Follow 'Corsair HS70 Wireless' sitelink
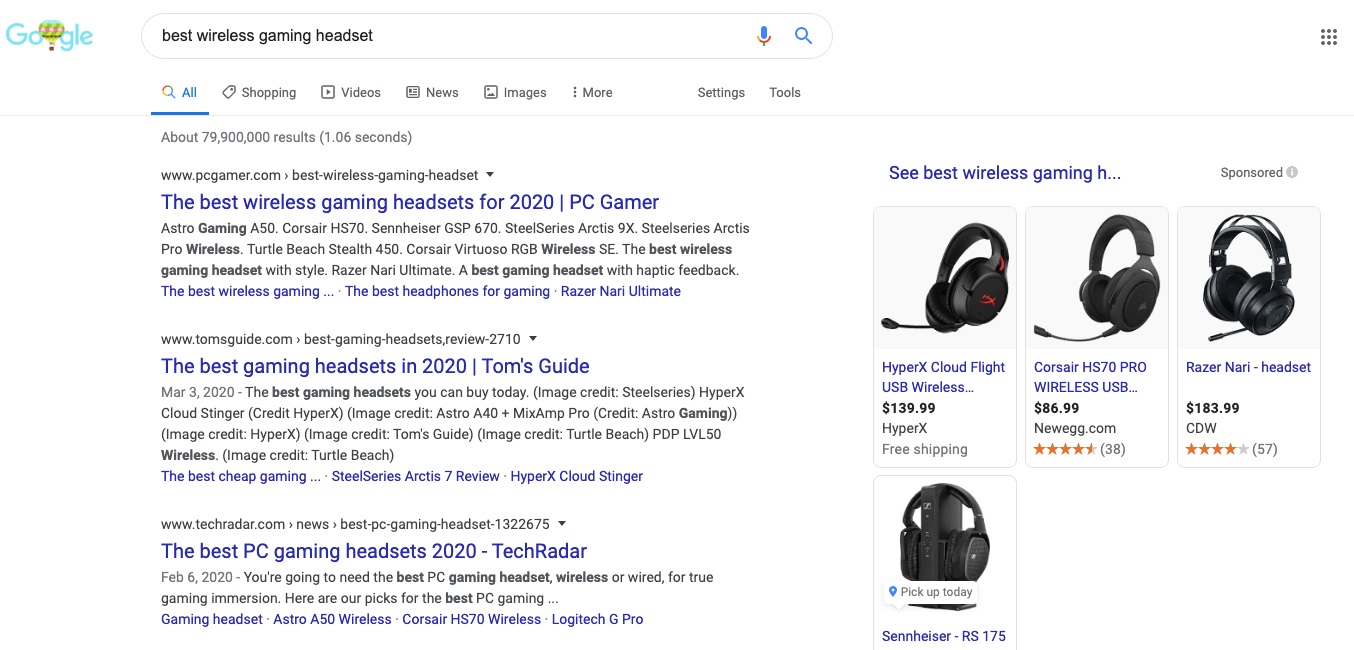This screenshot has height=650, width=1354. (472, 619)
